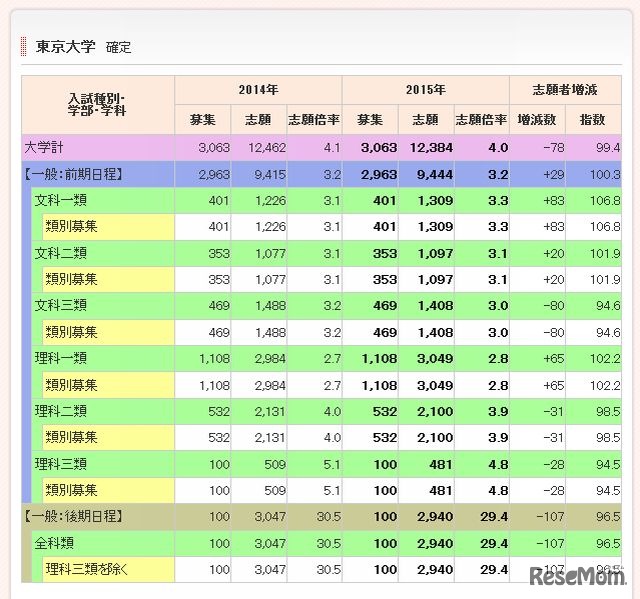The height and width of the screenshot is (599, 640).
Task: Click 類別募集 label under 理科一類
Action: (x=71, y=385)
